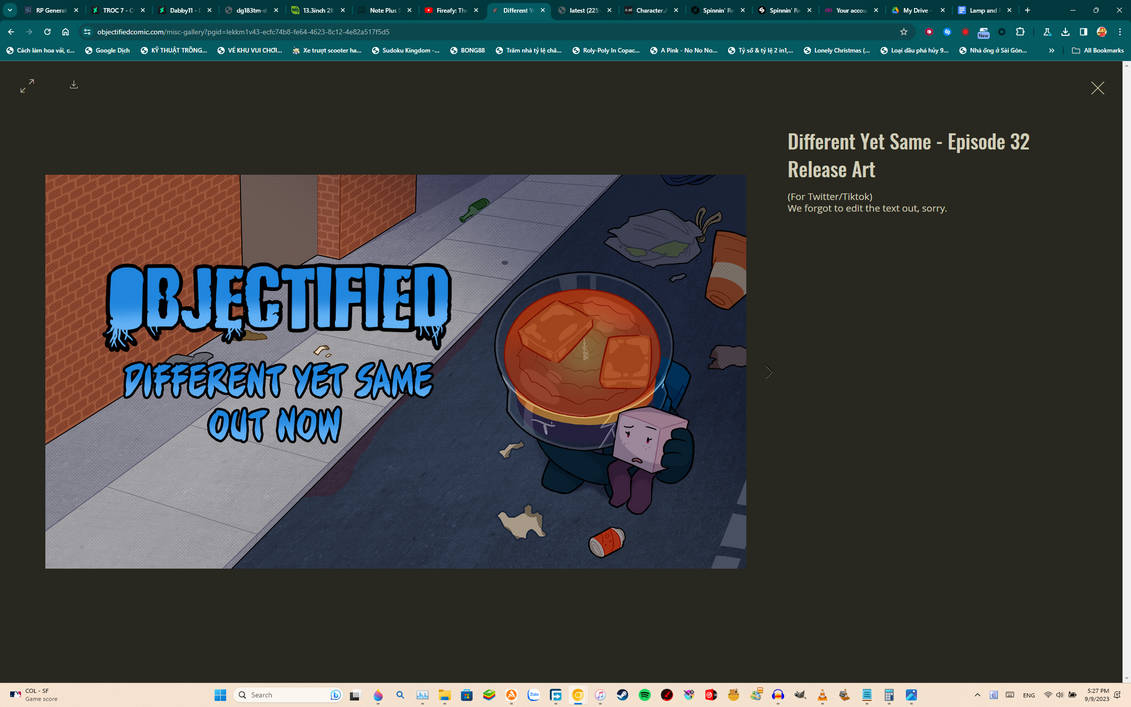The width and height of the screenshot is (1131, 707).
Task: Open Microsoft Store from the taskbar
Action: [467, 695]
